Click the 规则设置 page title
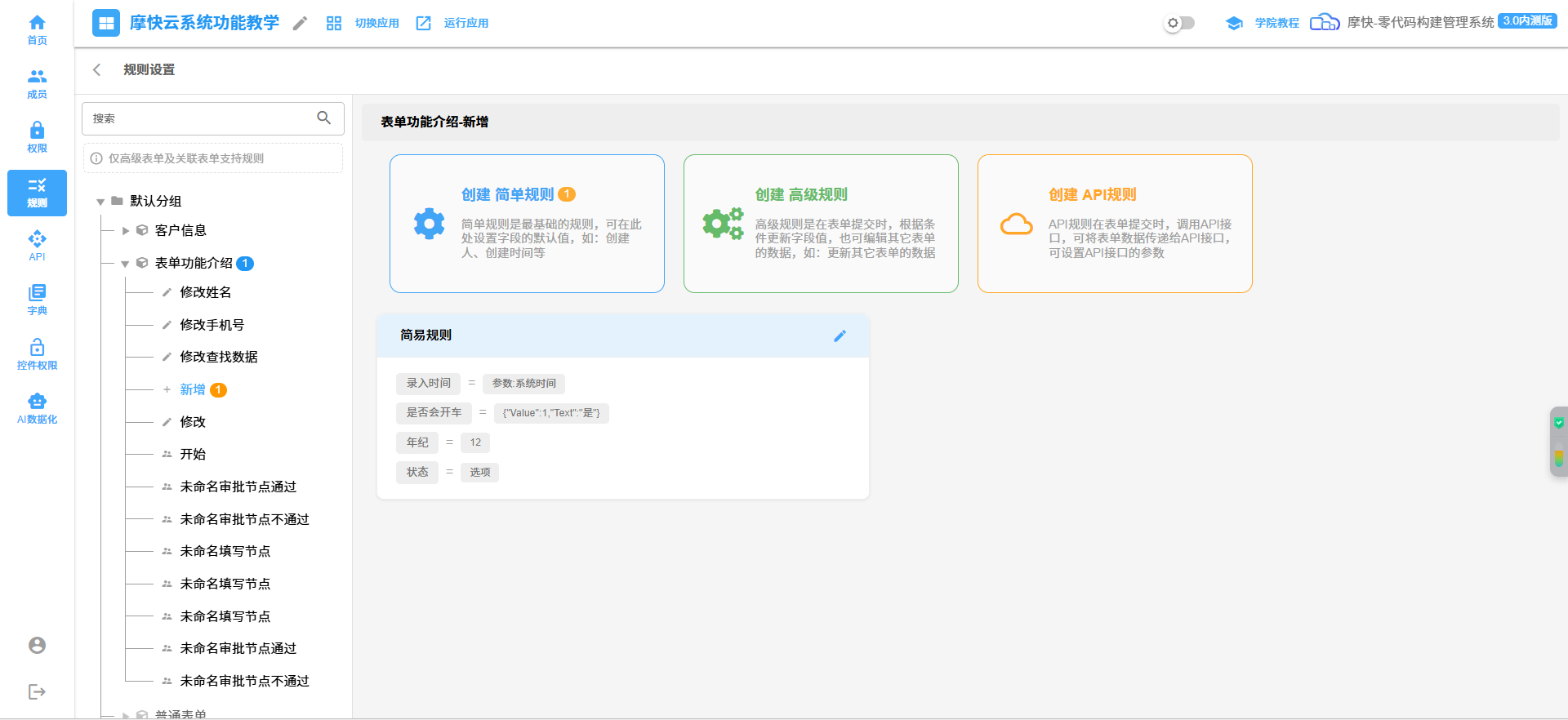This screenshot has width=1568, height=720. pos(149,70)
